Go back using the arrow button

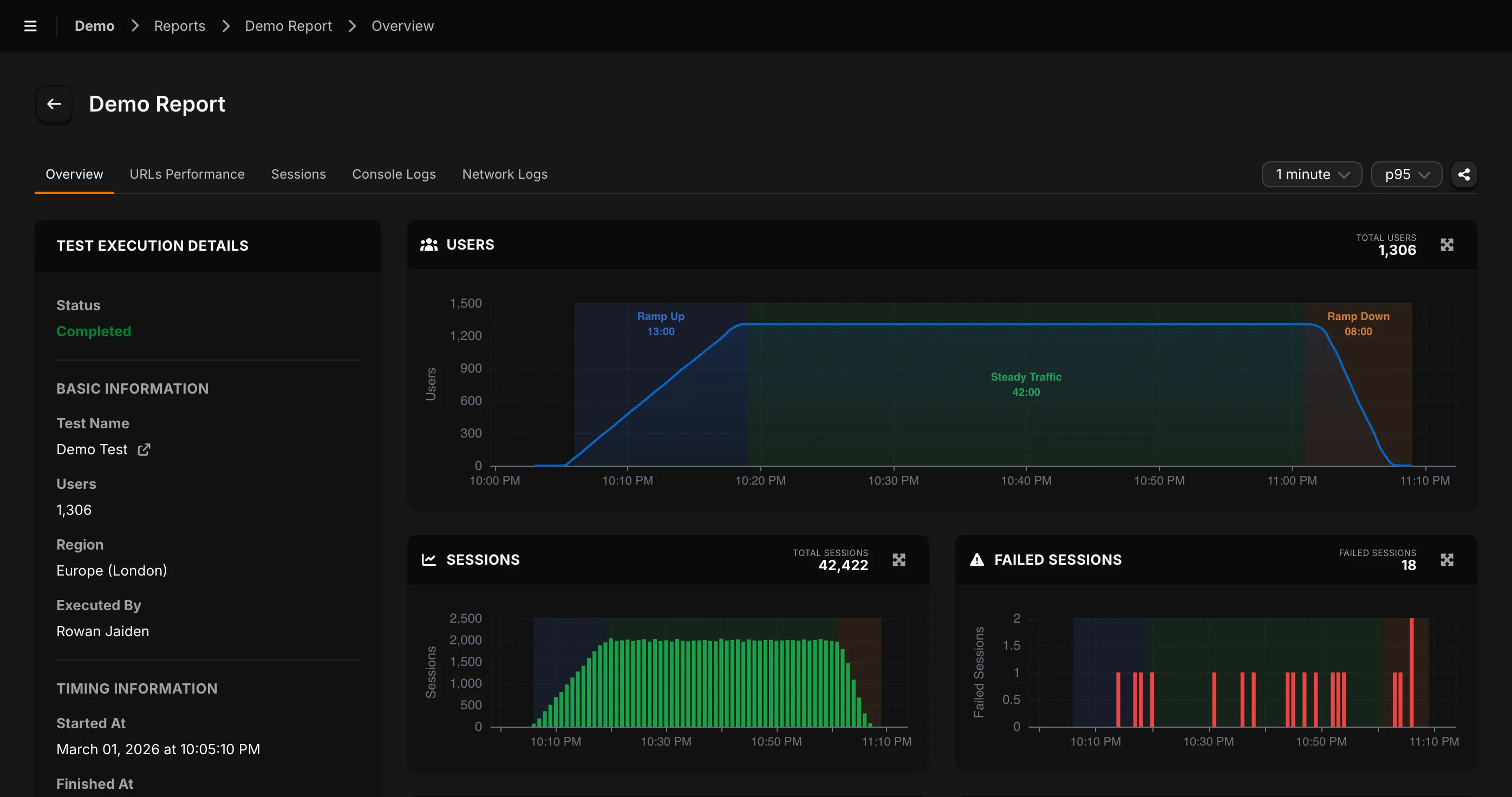(x=54, y=104)
